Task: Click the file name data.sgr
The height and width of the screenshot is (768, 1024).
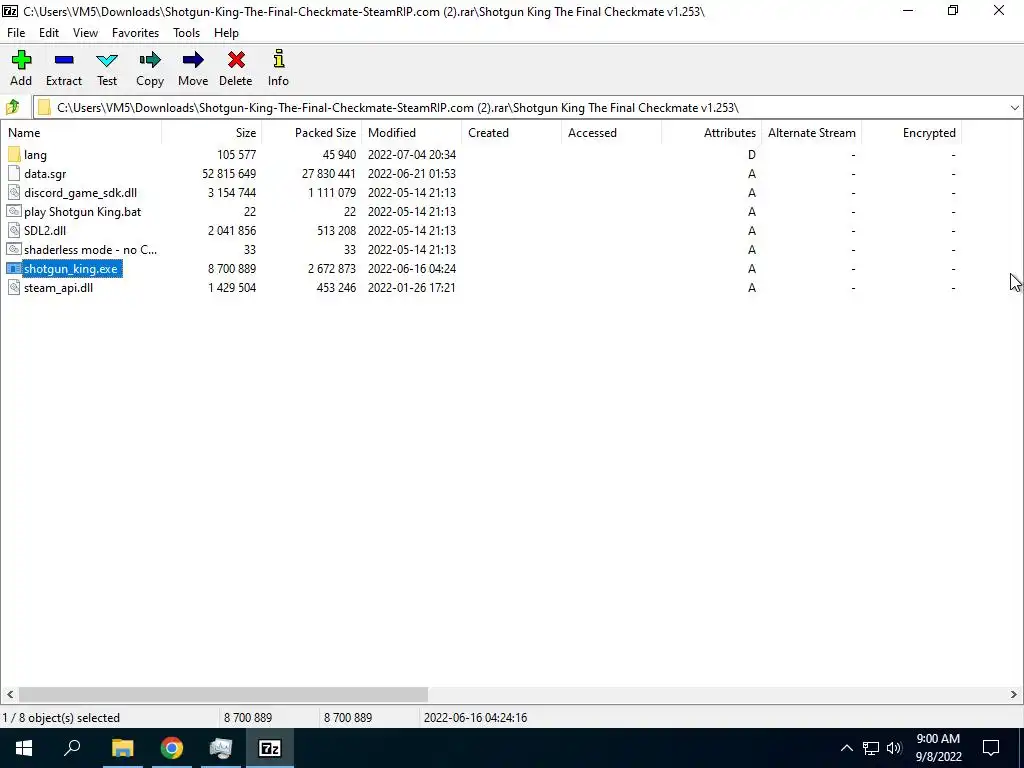Action: 45,174
